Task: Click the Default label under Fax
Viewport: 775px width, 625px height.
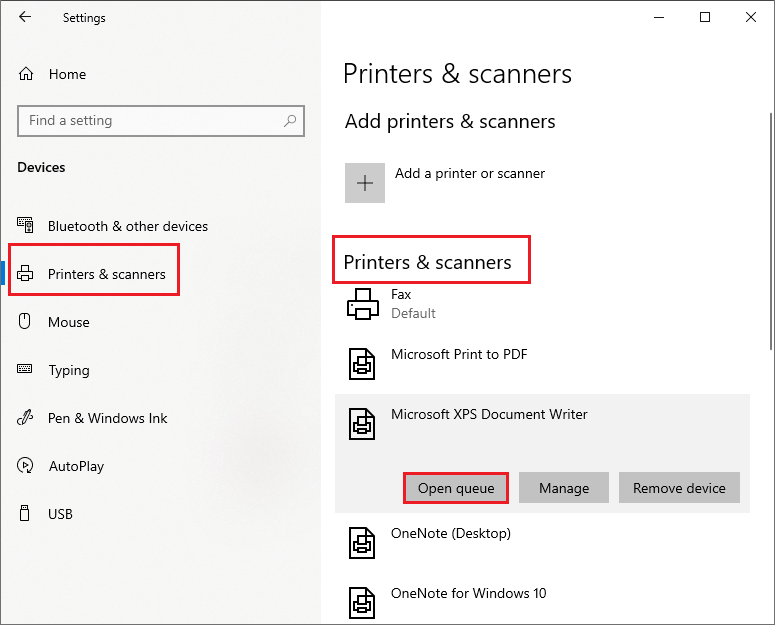Action: (413, 313)
